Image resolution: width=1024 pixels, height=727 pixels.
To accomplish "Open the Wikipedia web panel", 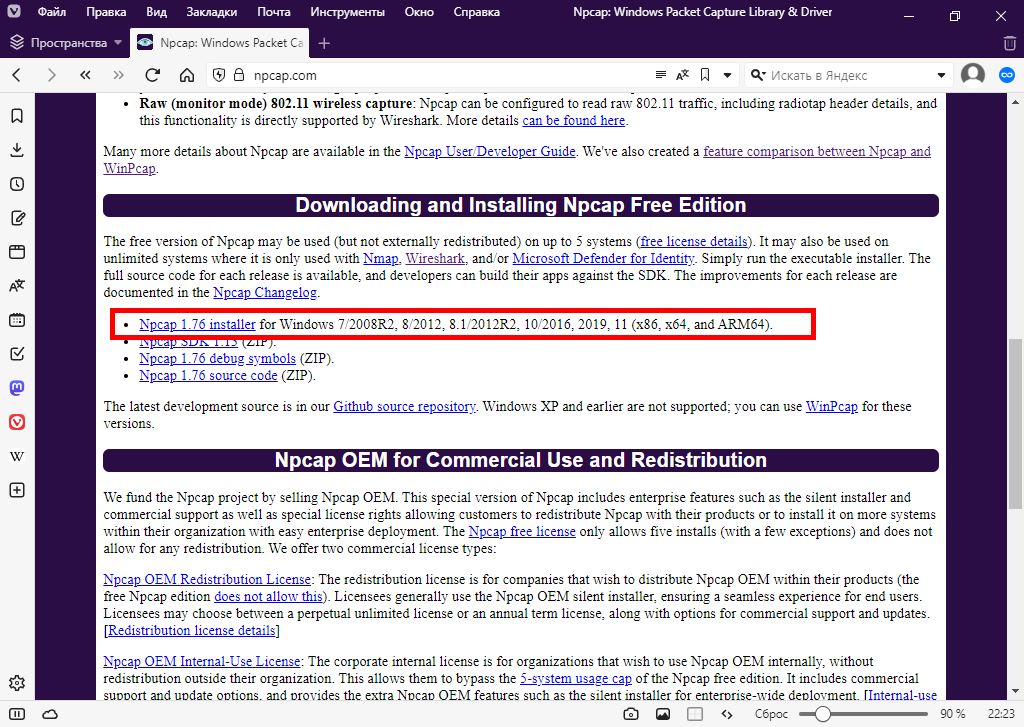I will (17, 456).
